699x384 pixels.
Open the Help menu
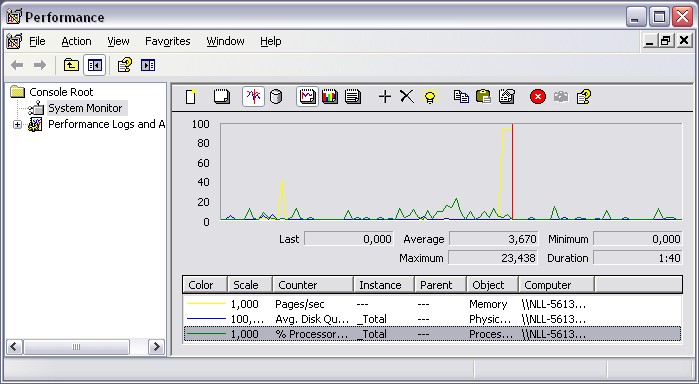(271, 41)
